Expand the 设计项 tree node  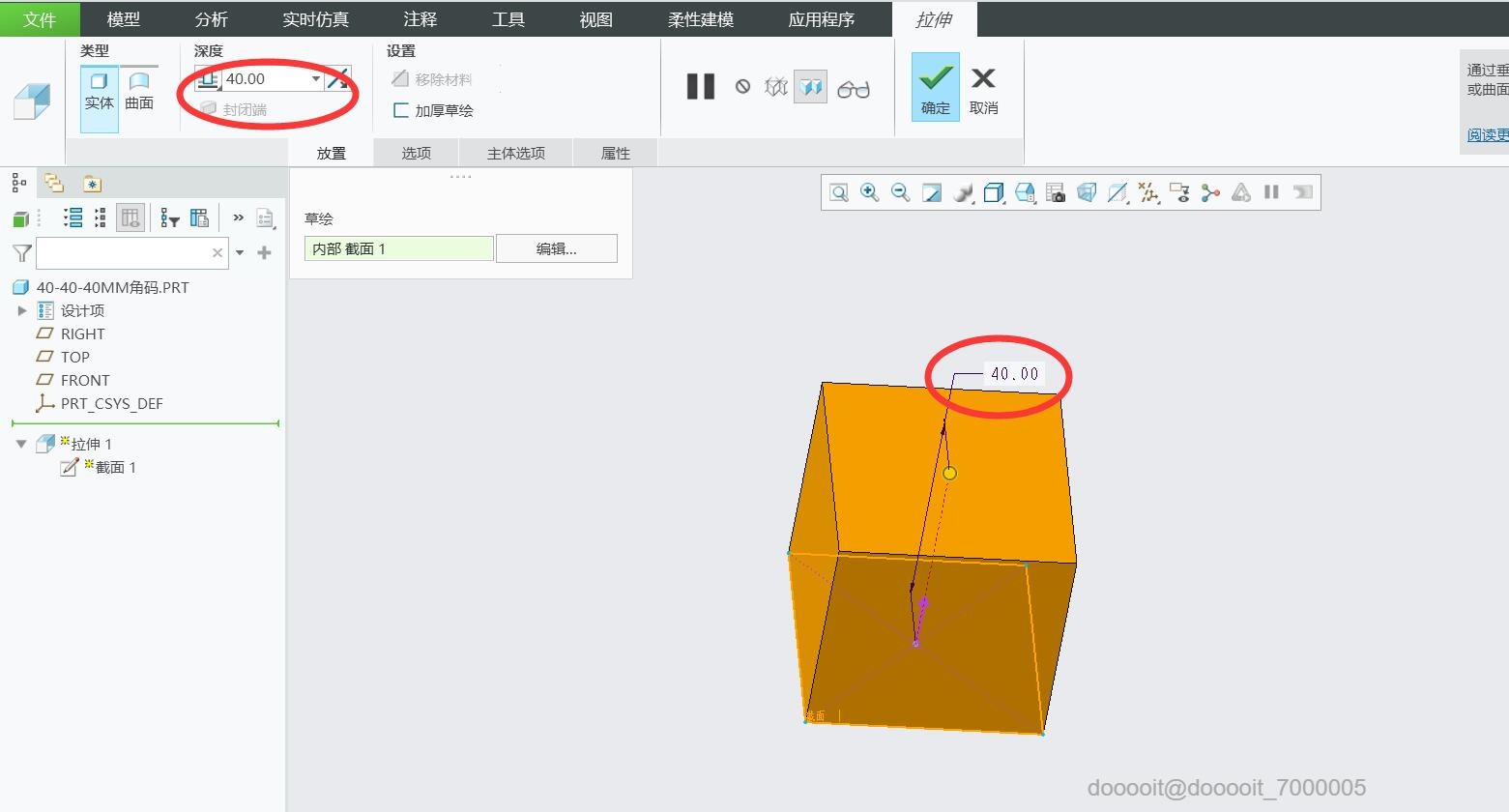(x=22, y=310)
